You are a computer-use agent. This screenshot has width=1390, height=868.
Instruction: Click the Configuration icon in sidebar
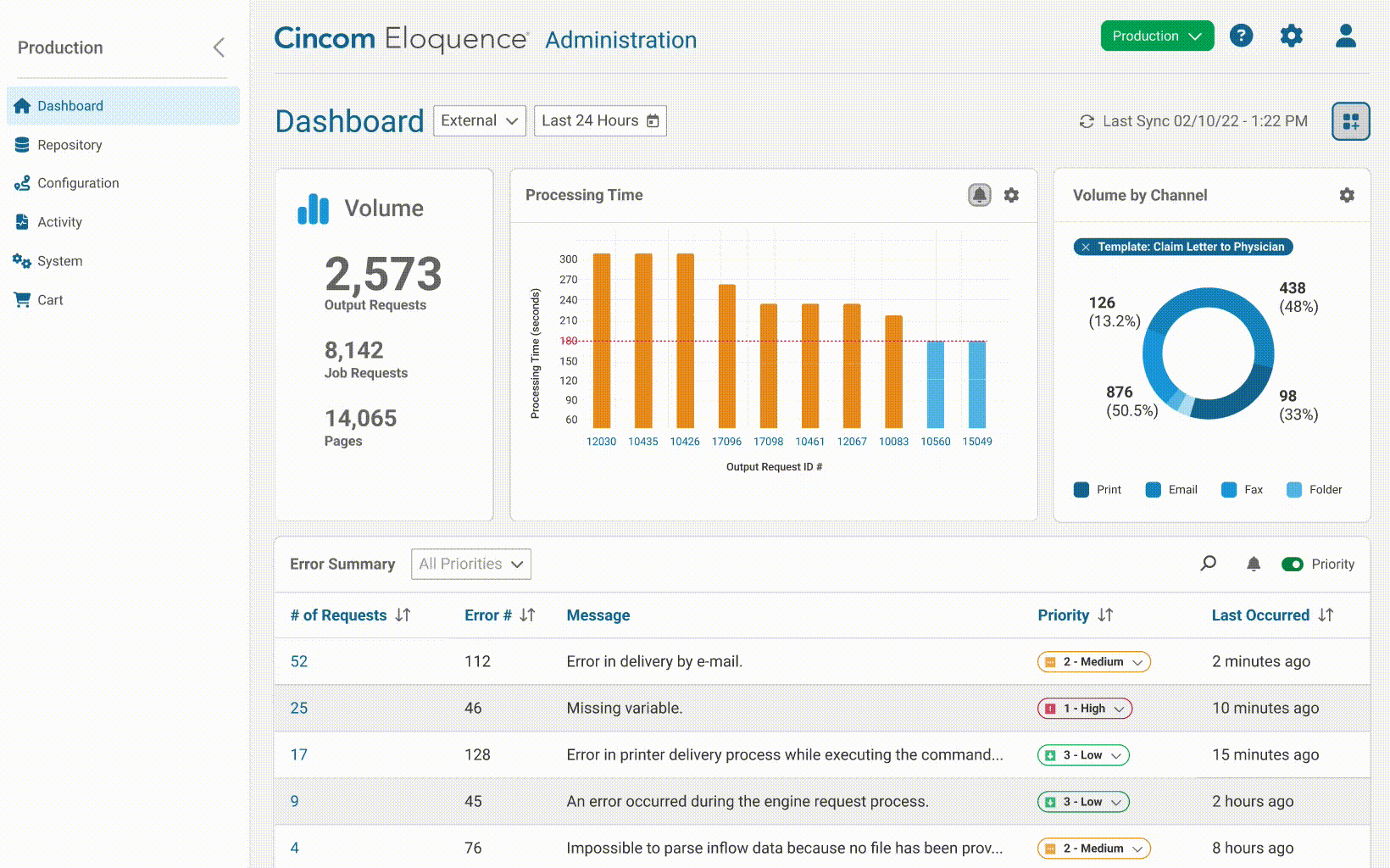pos(22,183)
